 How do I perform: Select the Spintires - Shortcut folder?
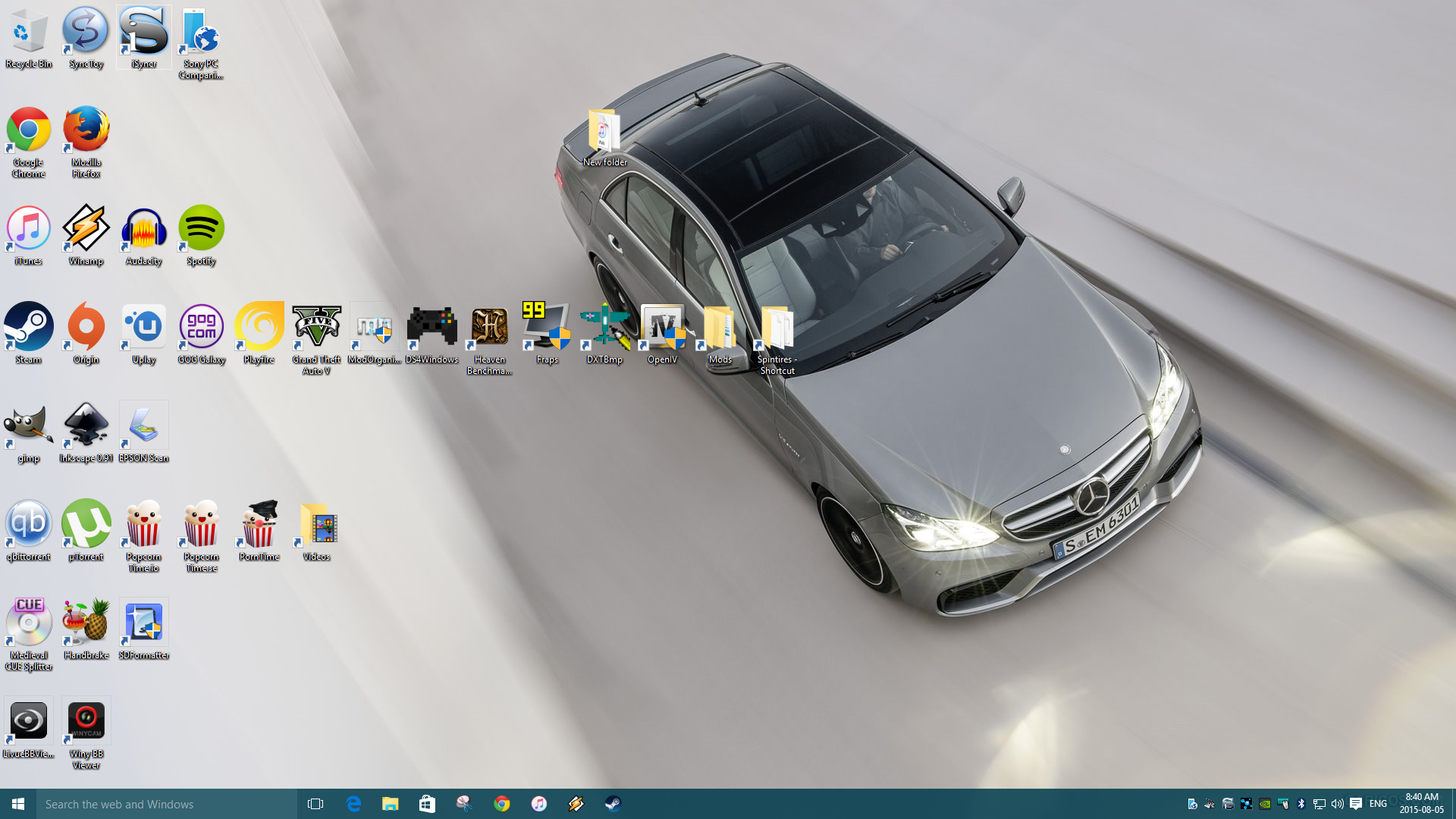pyautogui.click(x=777, y=339)
